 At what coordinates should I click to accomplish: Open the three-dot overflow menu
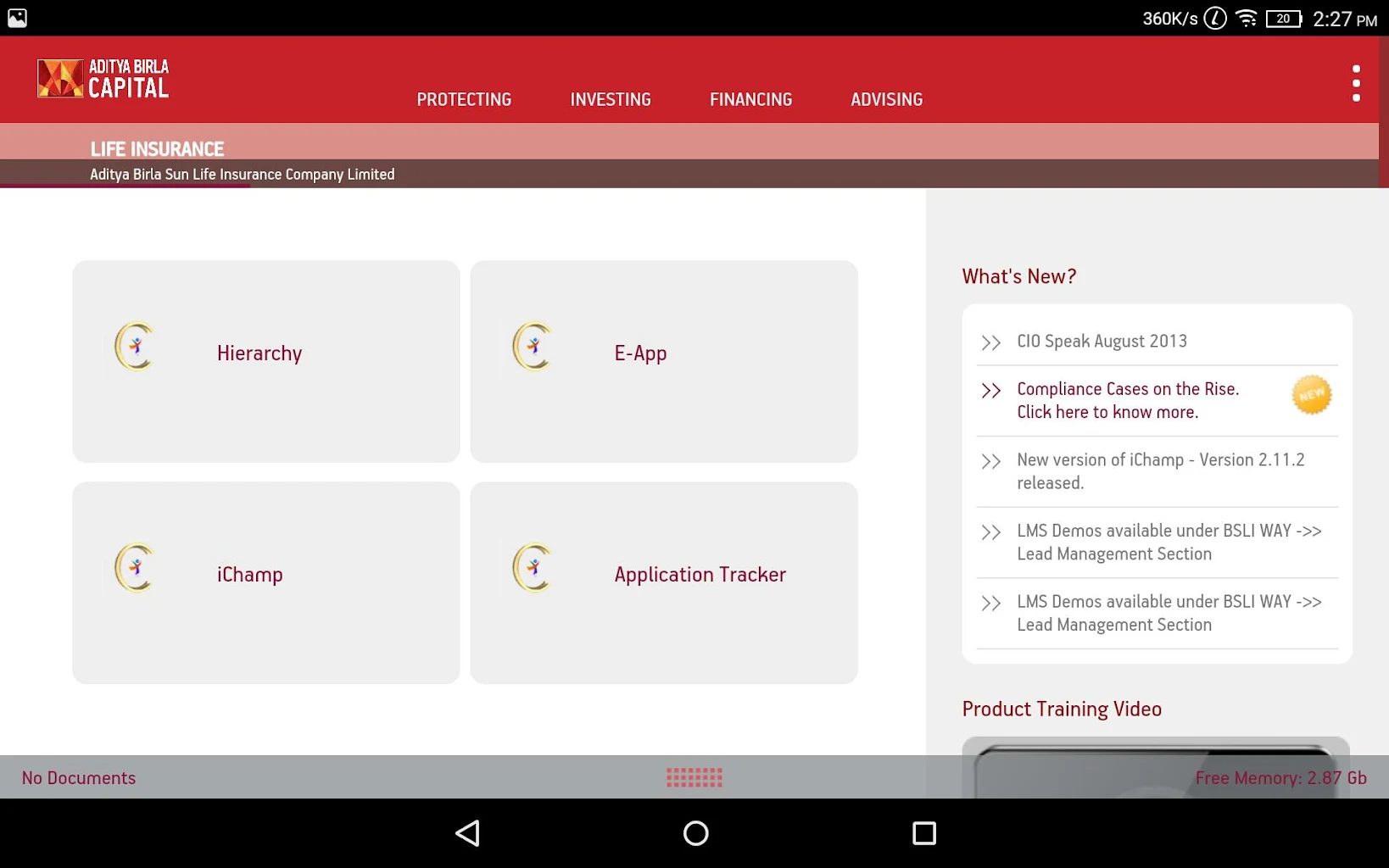click(x=1356, y=83)
